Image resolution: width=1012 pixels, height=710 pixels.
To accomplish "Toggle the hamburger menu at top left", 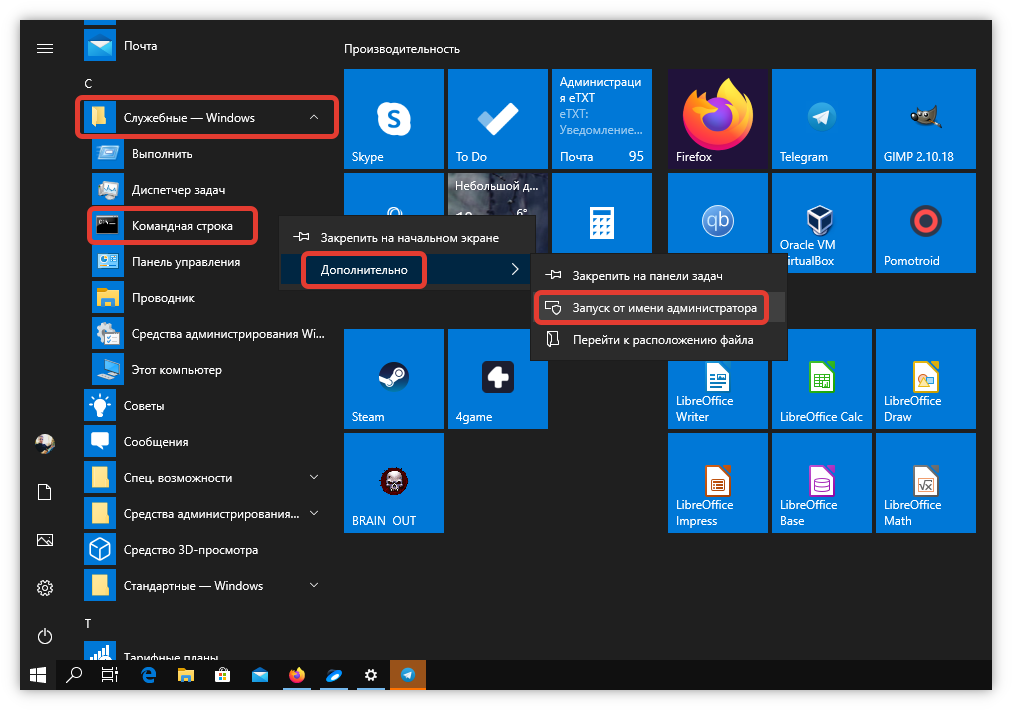I will 44,48.
